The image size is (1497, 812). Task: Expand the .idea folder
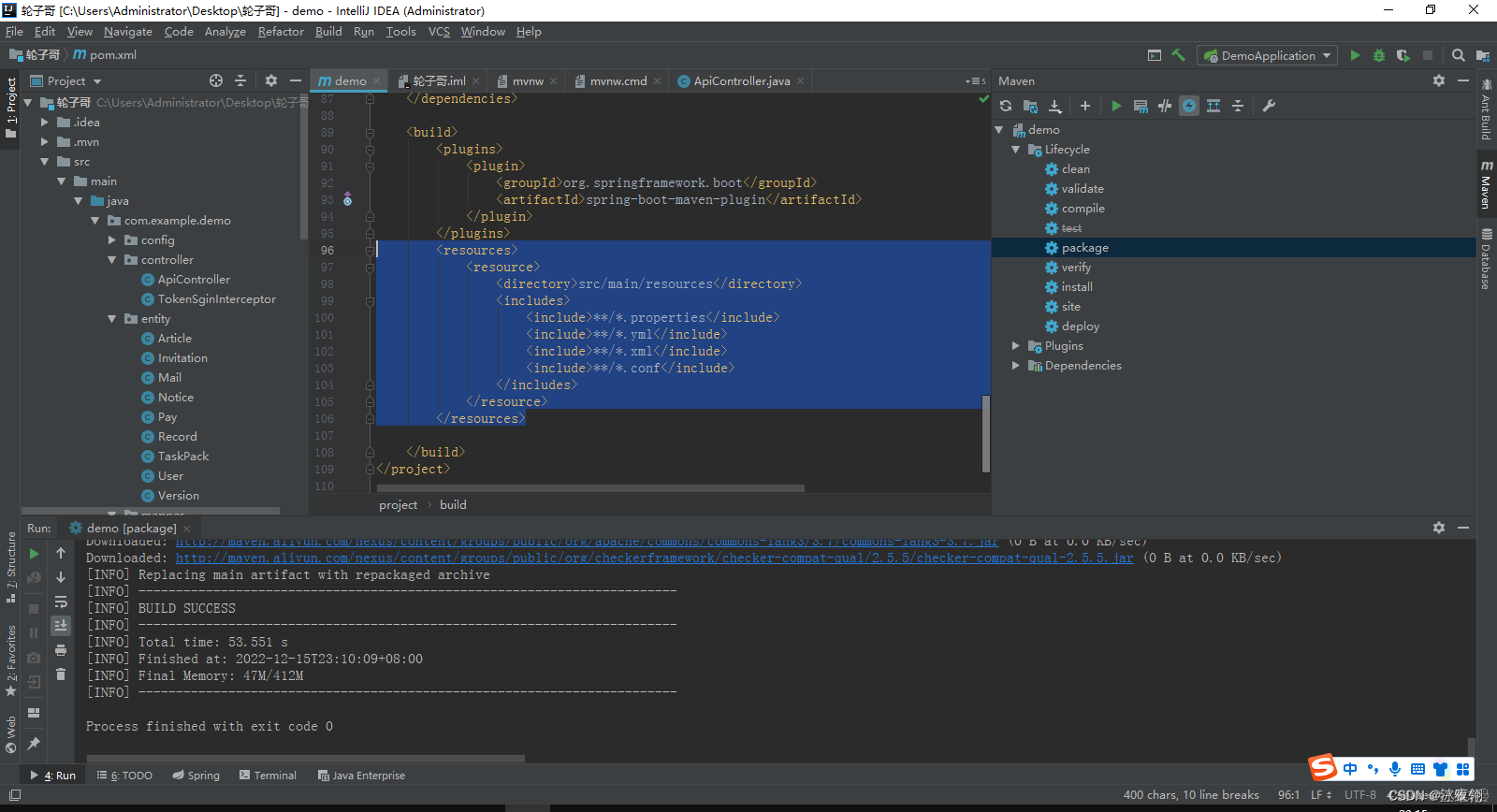[x=44, y=122]
